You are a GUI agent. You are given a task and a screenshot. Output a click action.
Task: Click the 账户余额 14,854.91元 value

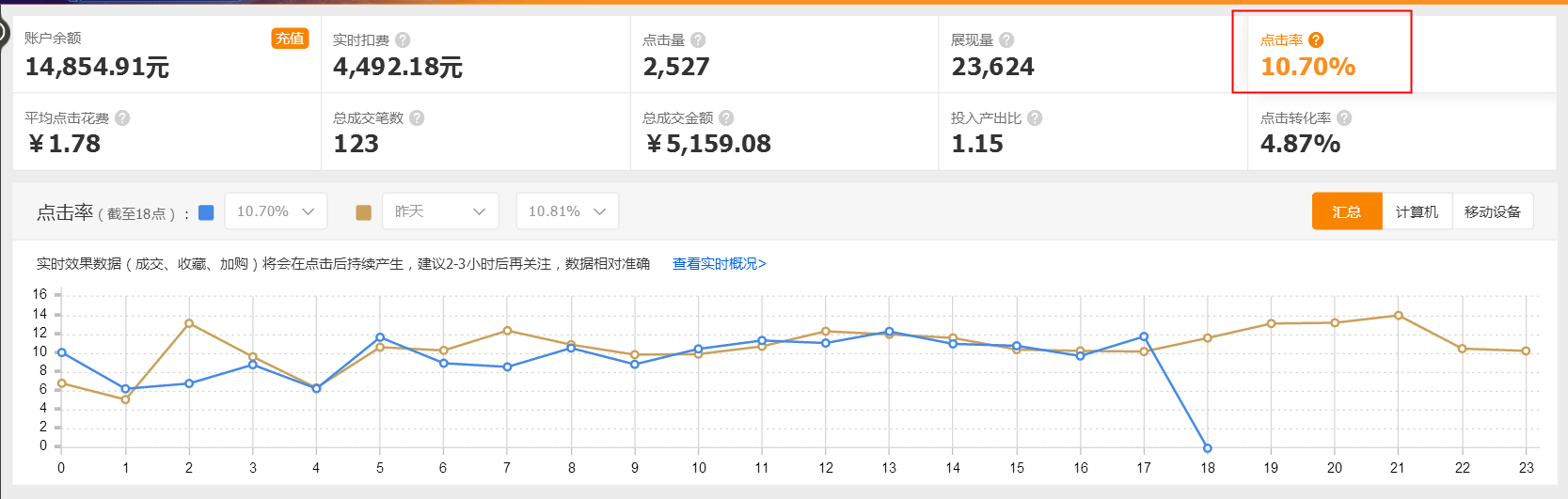[97, 68]
